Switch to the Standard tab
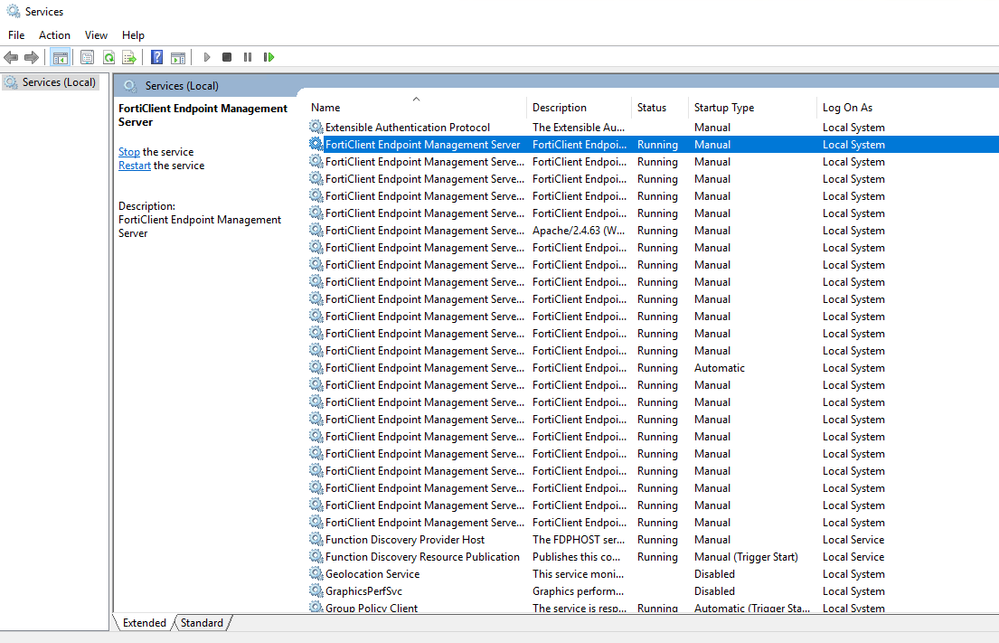The width and height of the screenshot is (999, 643). tap(202, 623)
